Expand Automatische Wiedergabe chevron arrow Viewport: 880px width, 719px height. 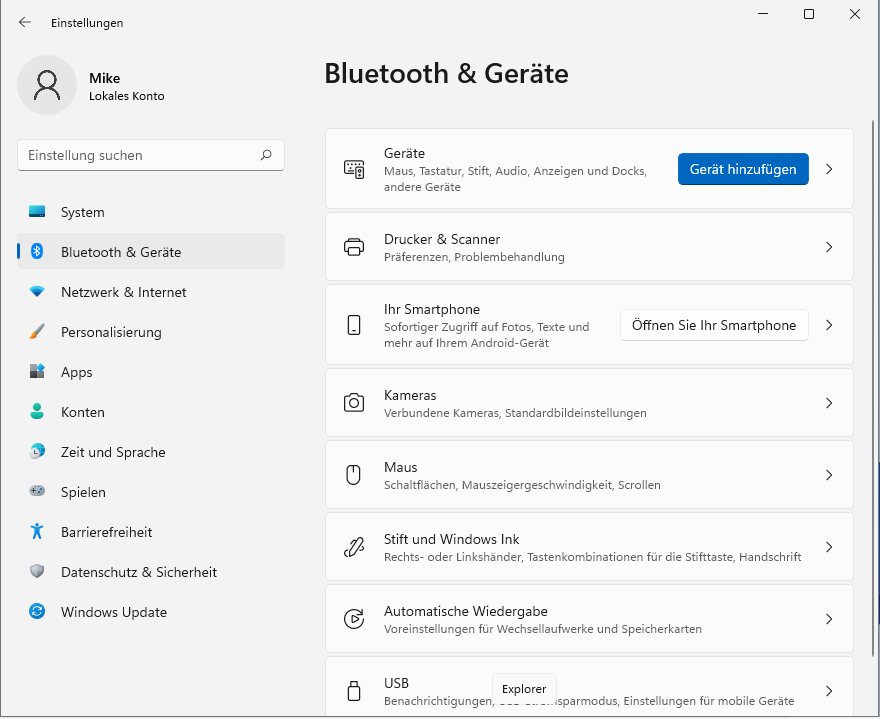829,619
